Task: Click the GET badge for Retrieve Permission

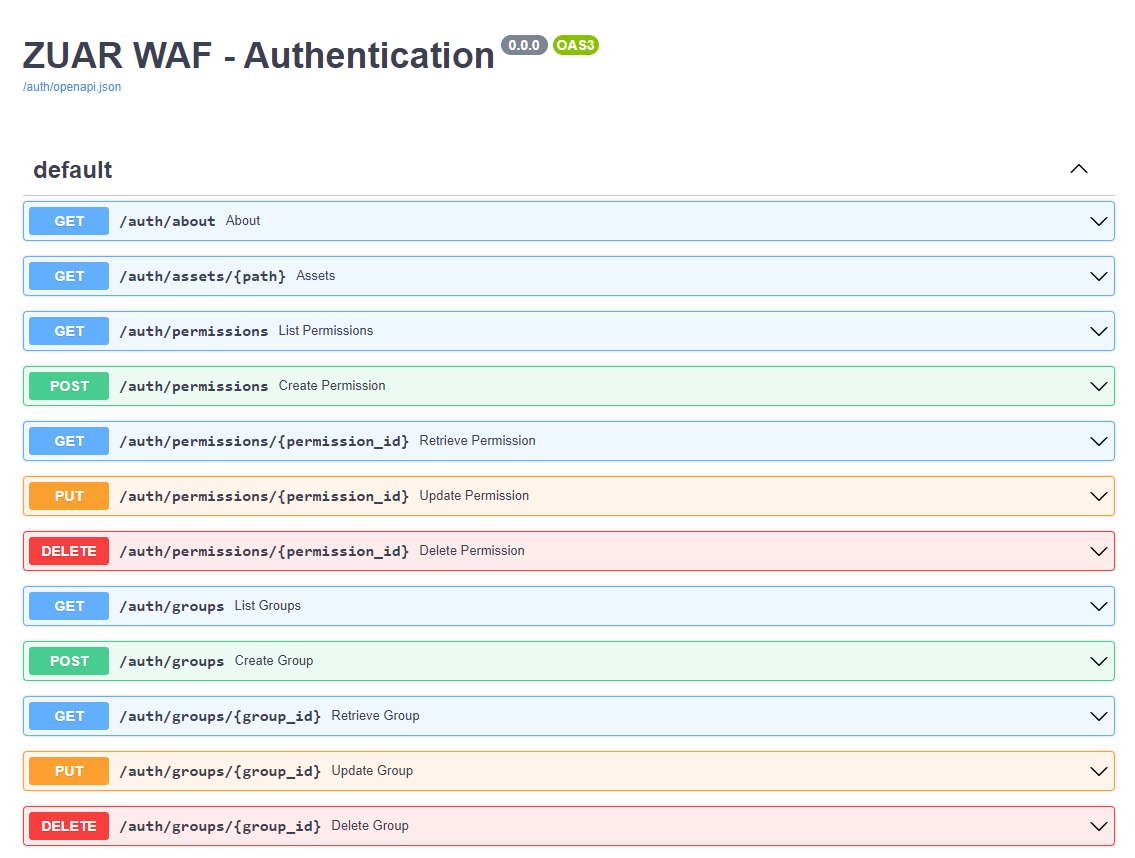Action: pyautogui.click(x=69, y=441)
